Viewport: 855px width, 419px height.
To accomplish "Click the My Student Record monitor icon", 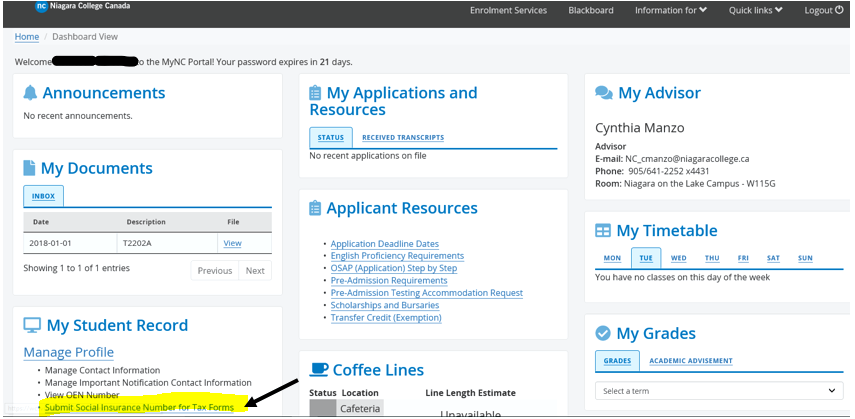I will point(32,326).
